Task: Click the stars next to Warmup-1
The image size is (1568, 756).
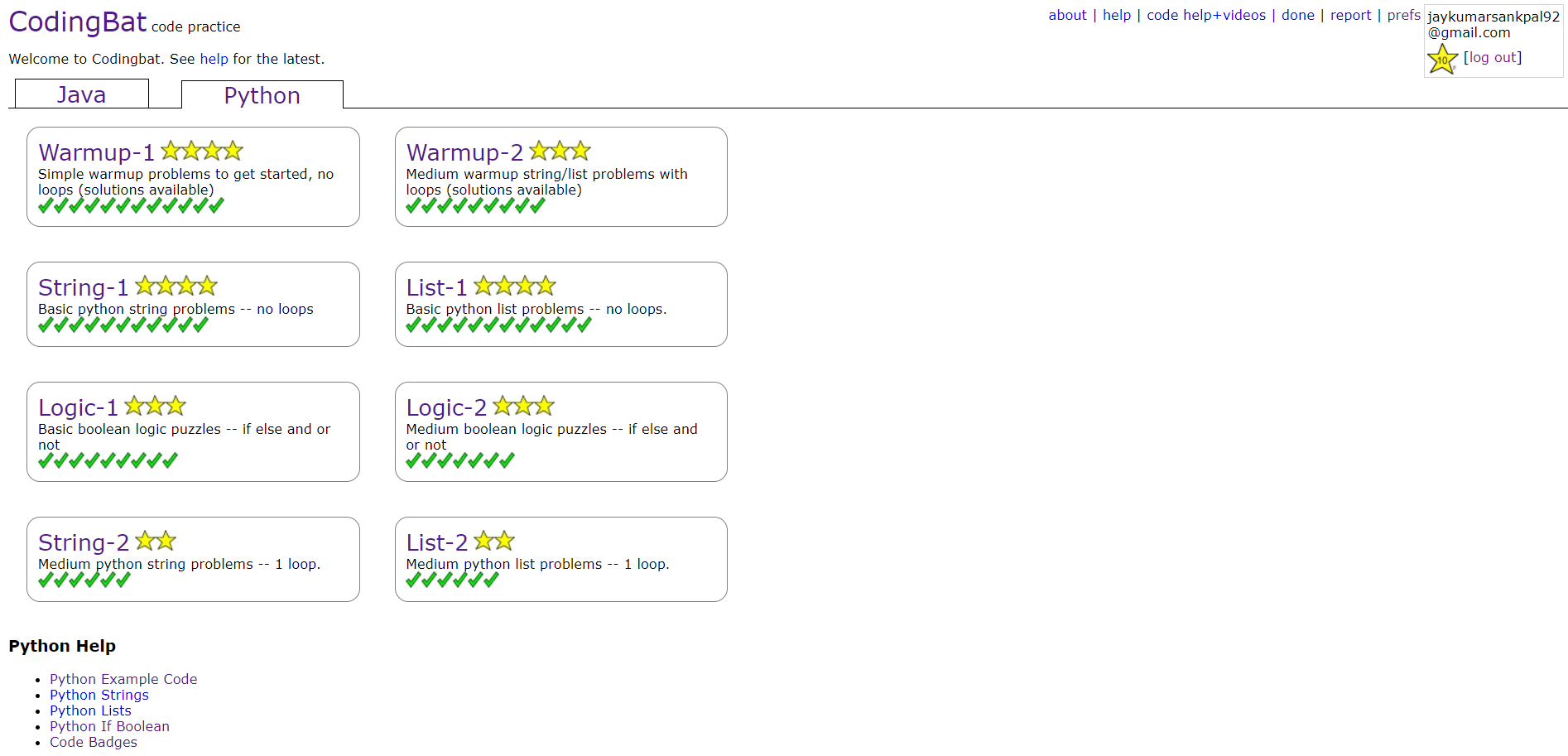Action: (202, 151)
